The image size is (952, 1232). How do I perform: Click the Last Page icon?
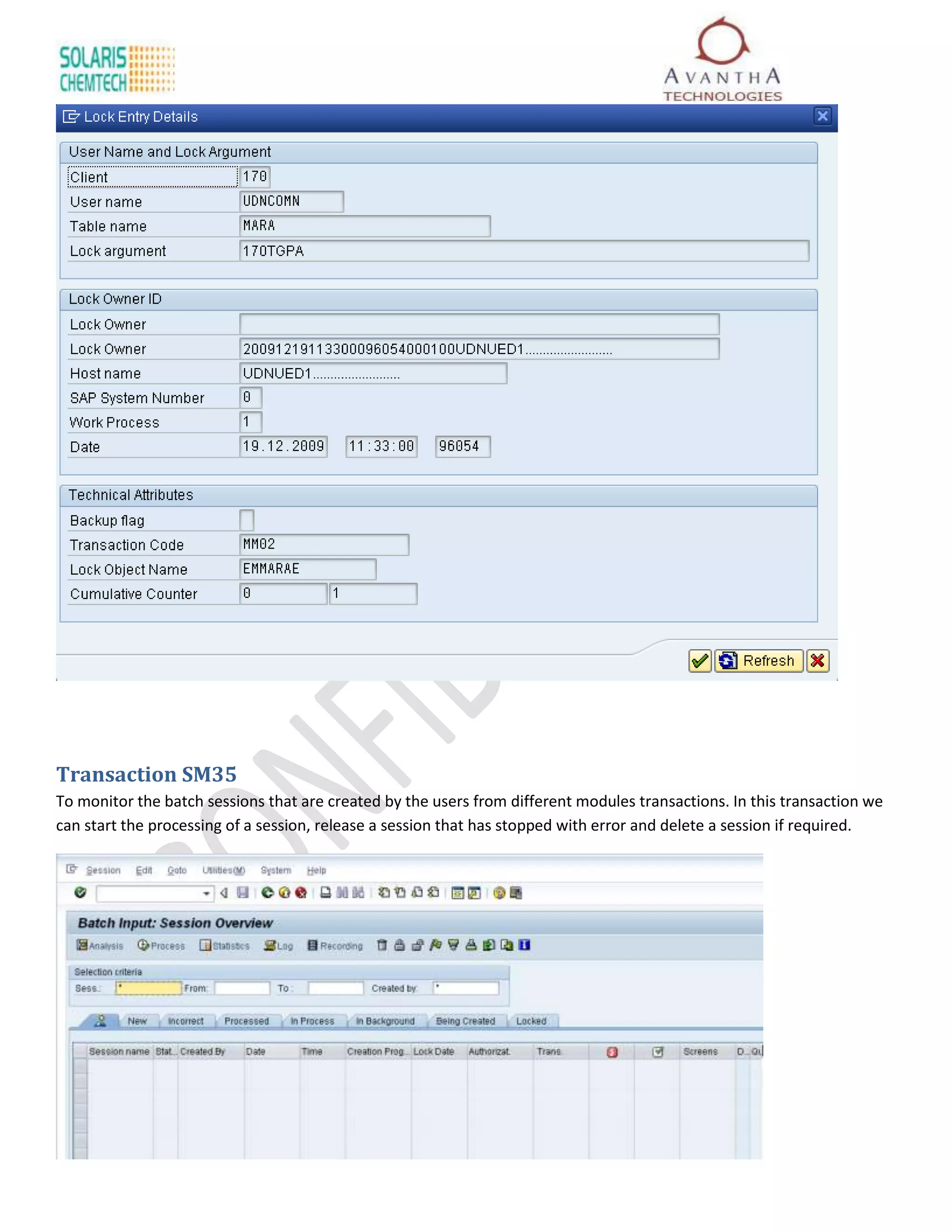click(x=433, y=893)
